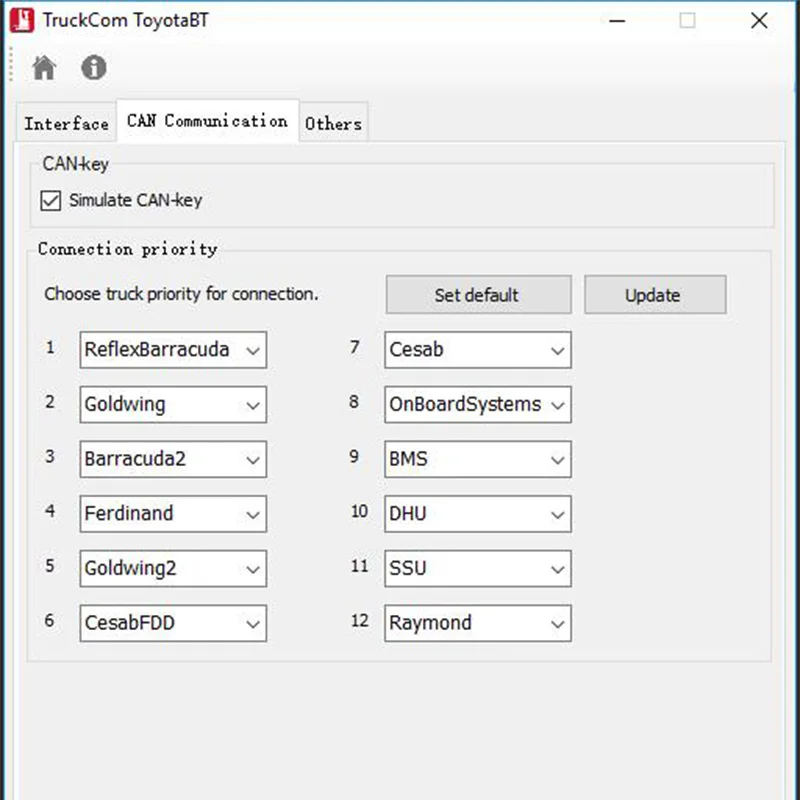
Task: Open priority 11 SSU dropdown
Action: 478,568
